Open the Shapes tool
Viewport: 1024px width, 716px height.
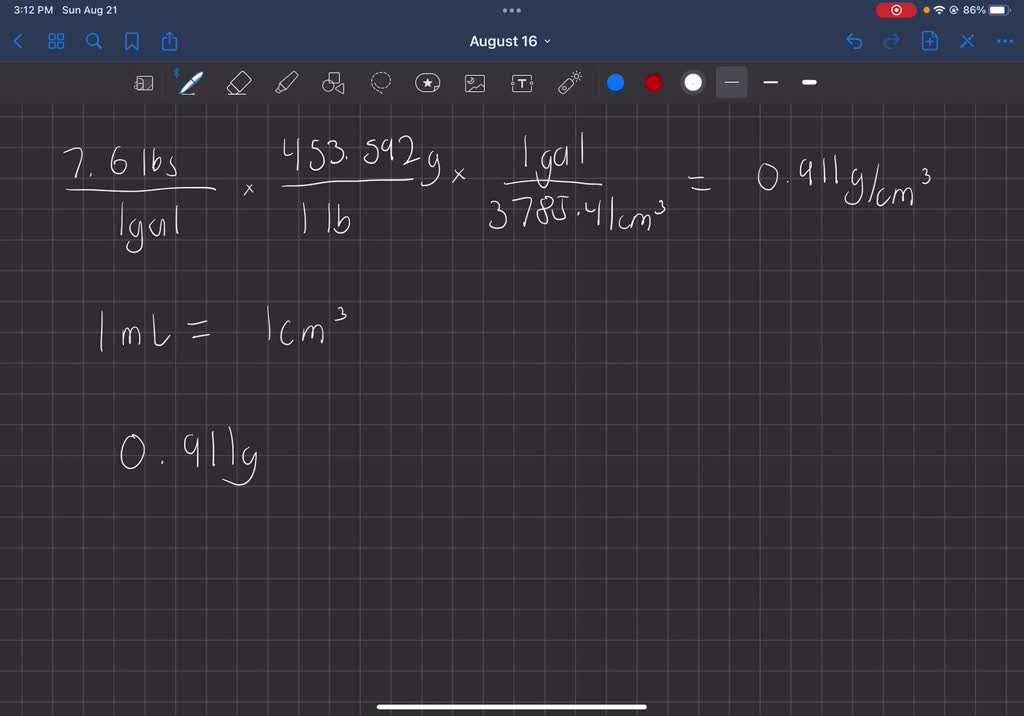pos(333,83)
